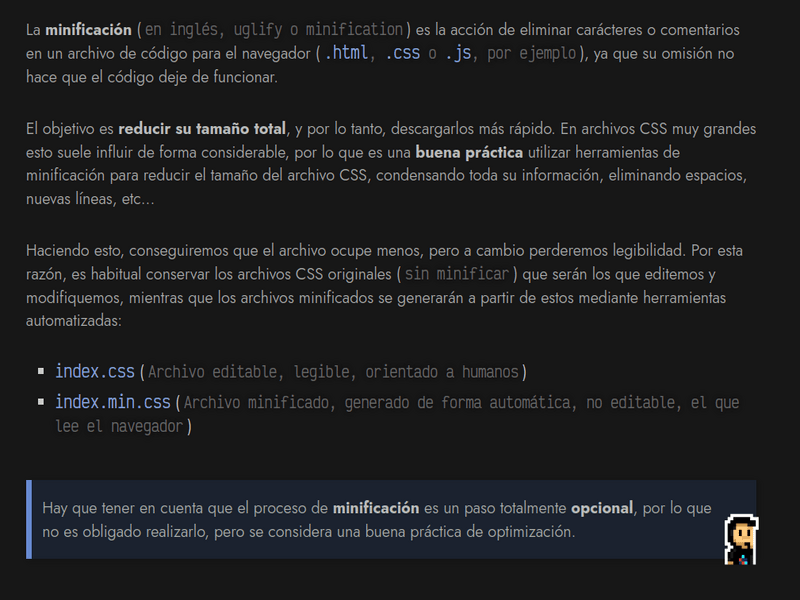Click the text por ejemplo in gray

pos(531,54)
